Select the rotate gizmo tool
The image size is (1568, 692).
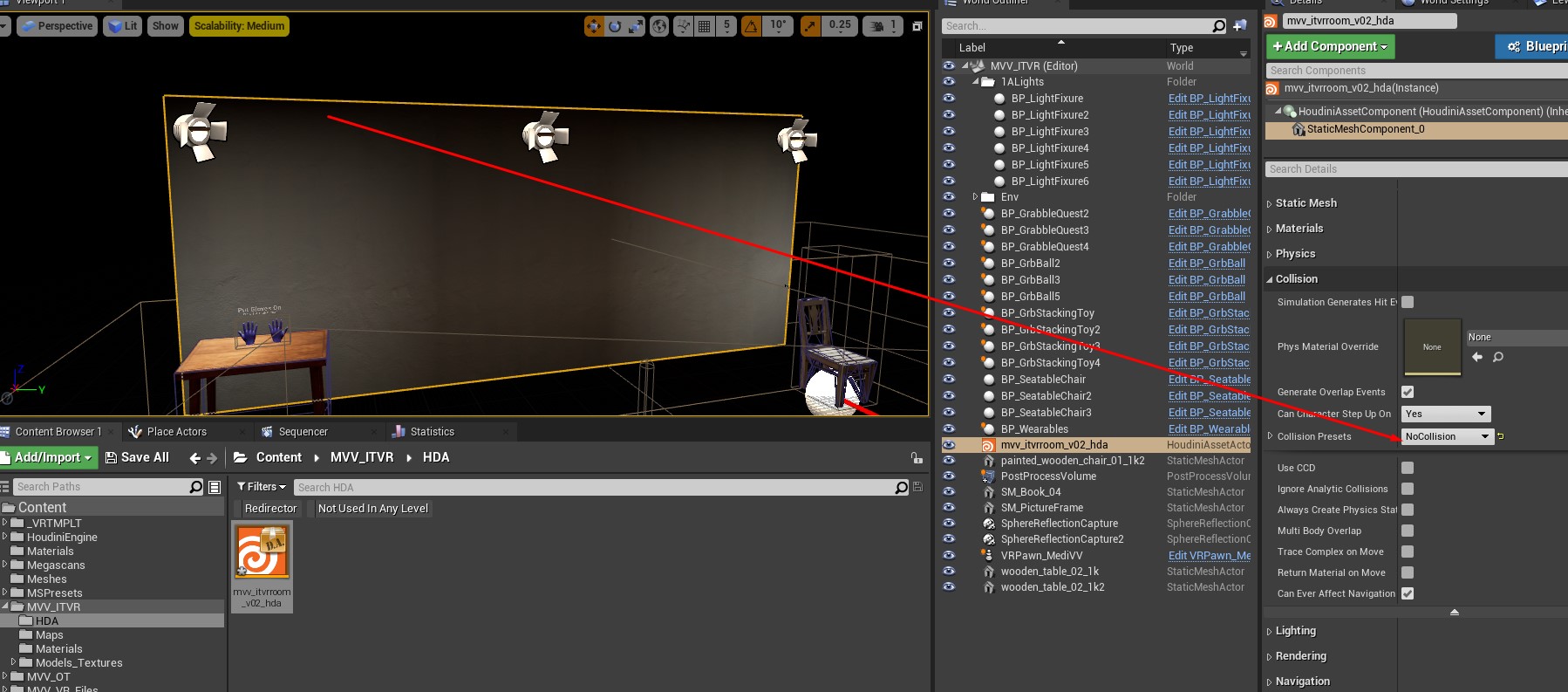615,26
